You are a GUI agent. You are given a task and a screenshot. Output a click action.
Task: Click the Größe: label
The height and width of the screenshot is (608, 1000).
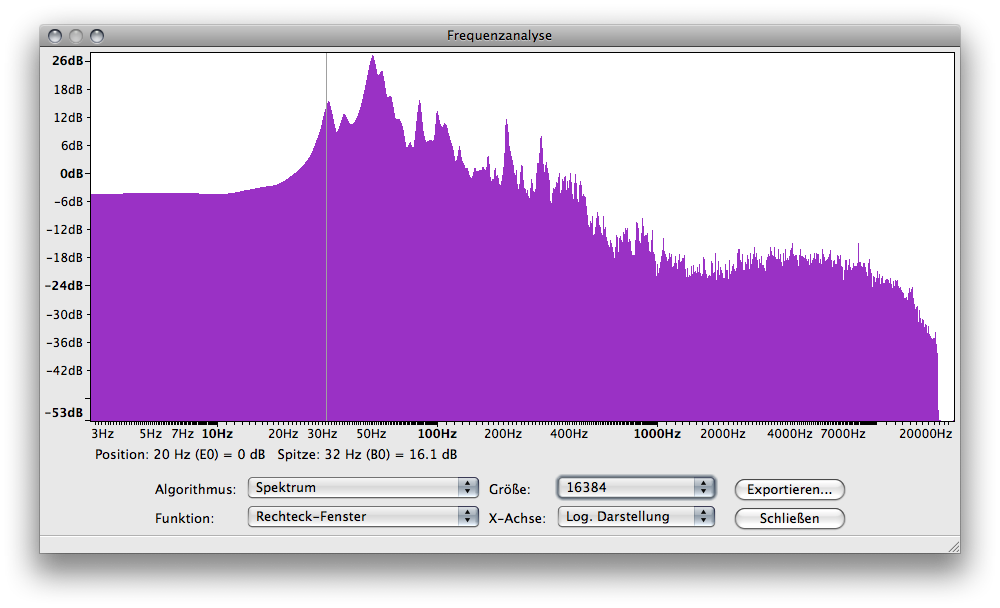510,489
